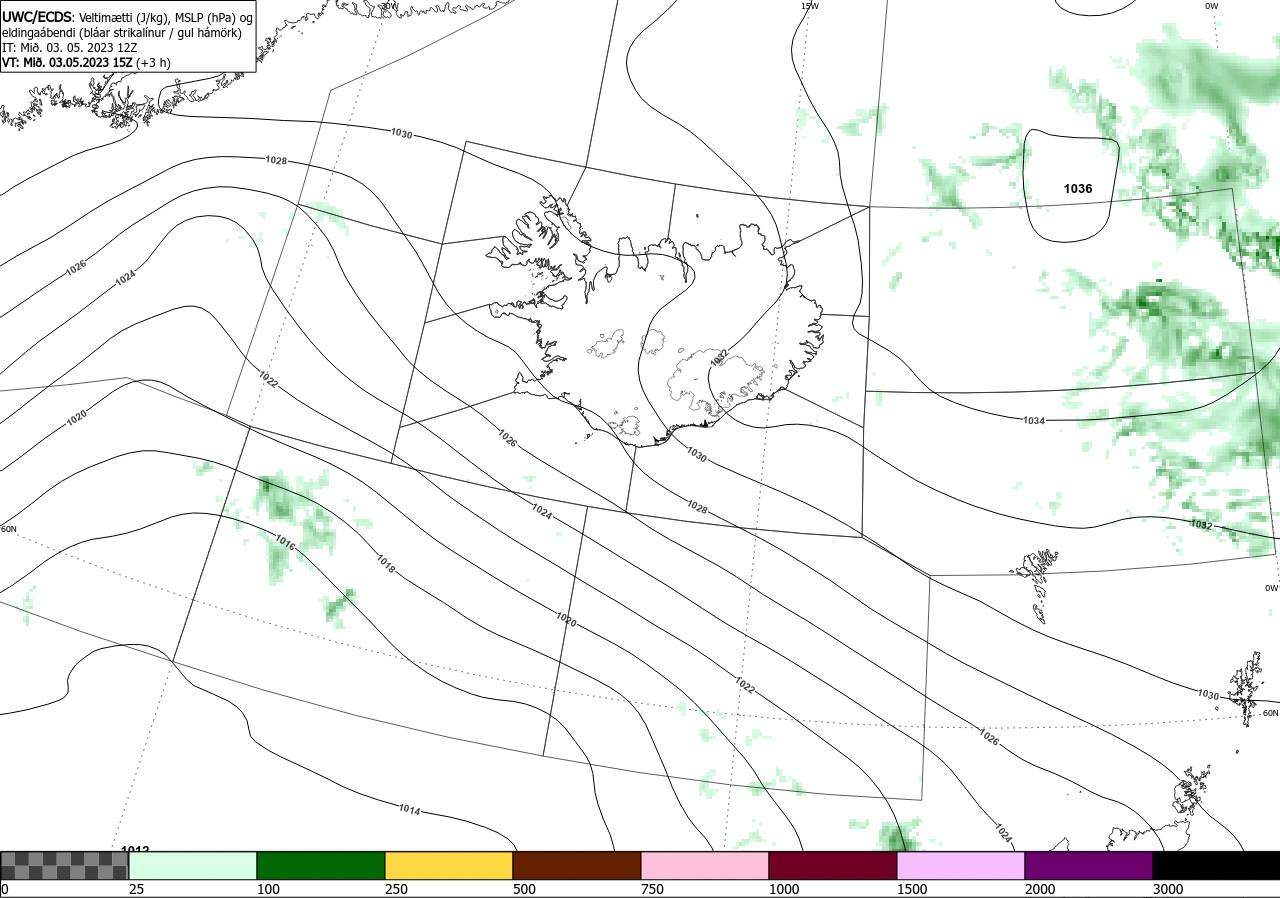Click the '15W' longitude label
Viewport: 1280px width, 898px height.
[x=810, y=6]
